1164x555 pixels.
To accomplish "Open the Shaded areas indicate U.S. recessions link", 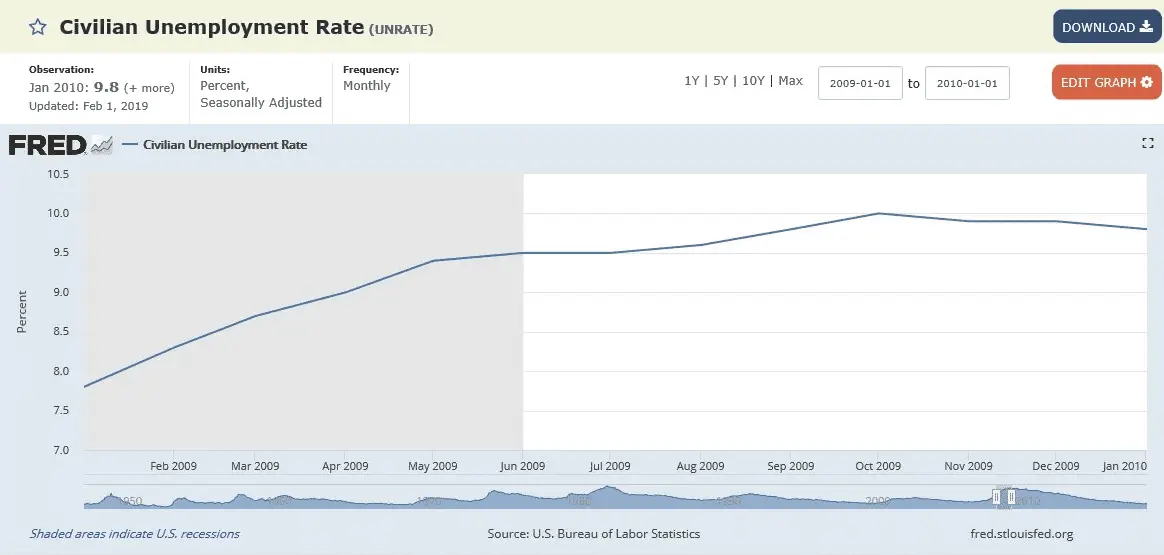I will tap(135, 534).
